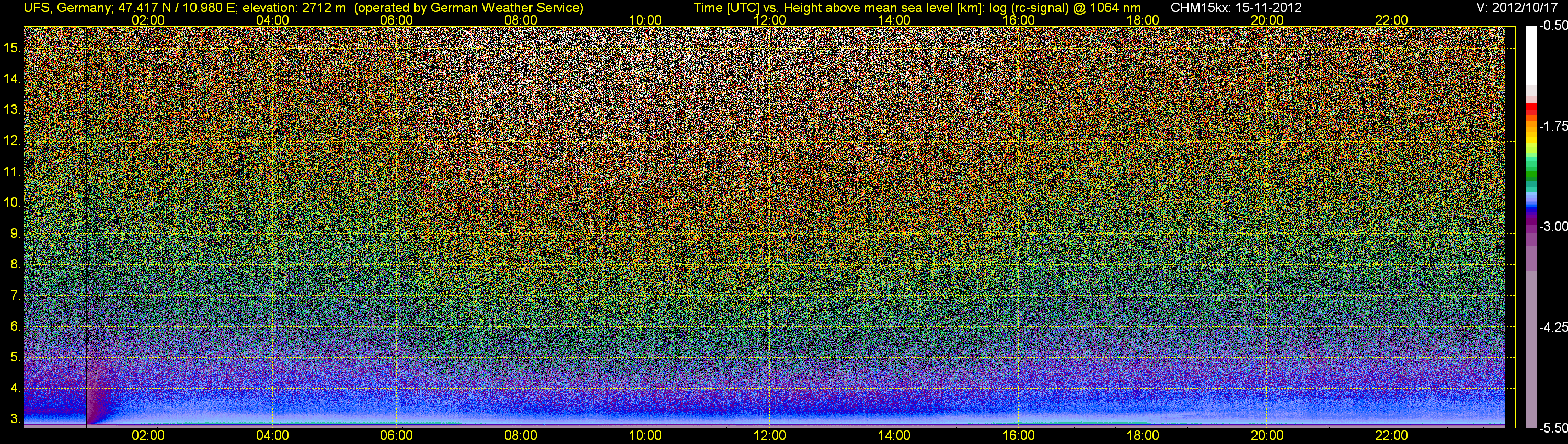Click the 02:00 label on top time axis
Screen dimensions: 1568x444
tap(148, 20)
